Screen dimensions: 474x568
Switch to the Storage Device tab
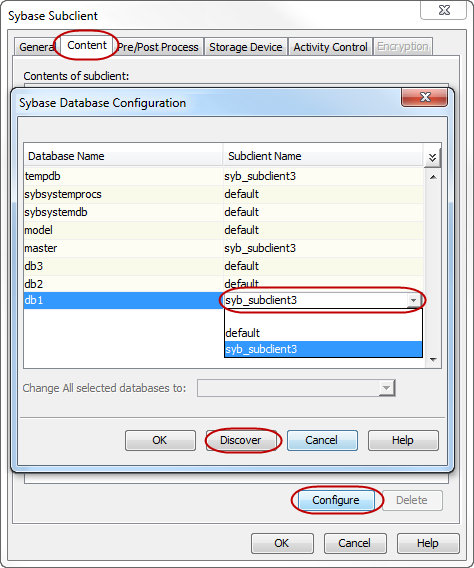pyautogui.click(x=246, y=47)
